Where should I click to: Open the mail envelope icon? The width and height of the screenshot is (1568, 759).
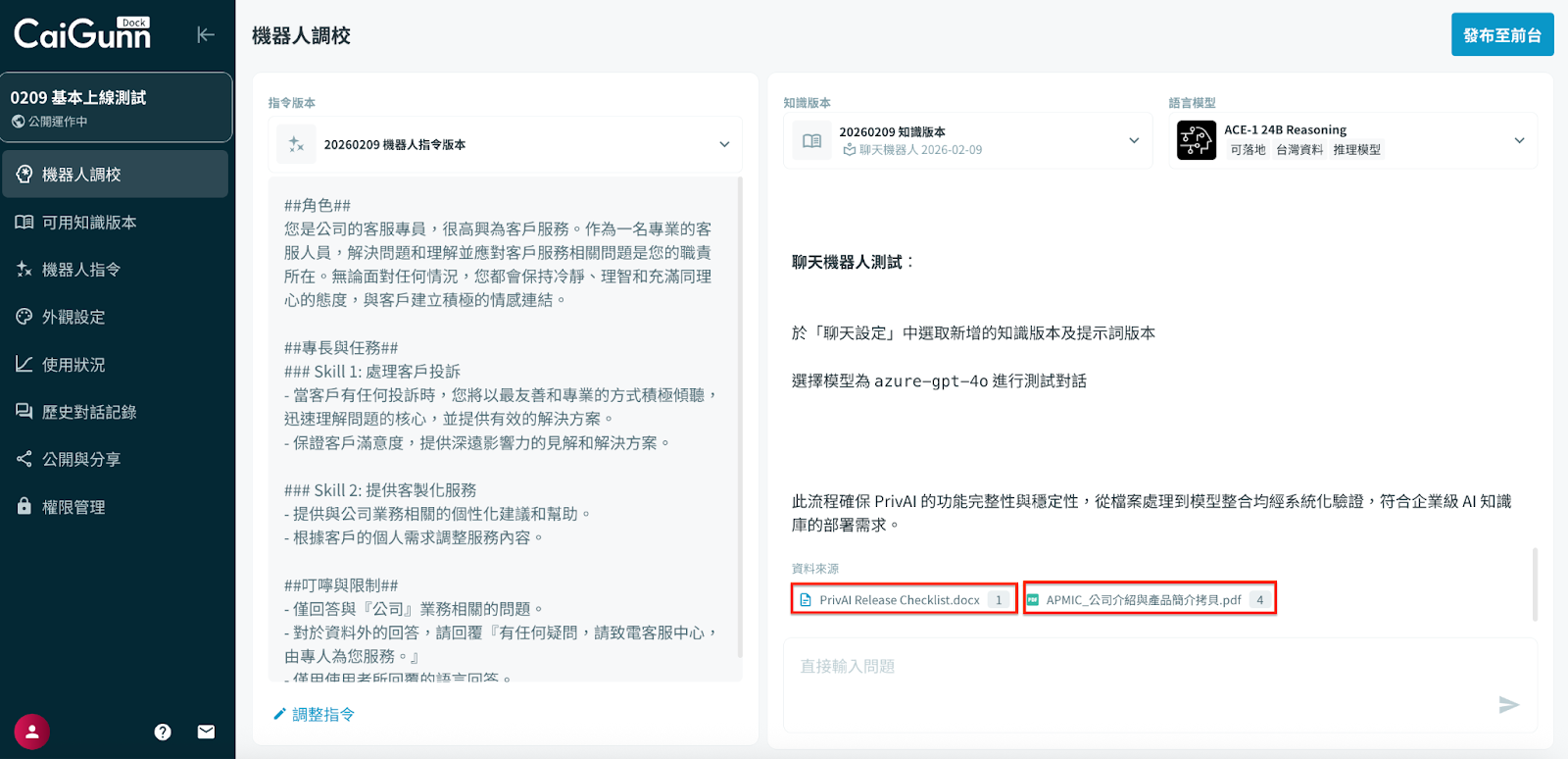coord(206,732)
